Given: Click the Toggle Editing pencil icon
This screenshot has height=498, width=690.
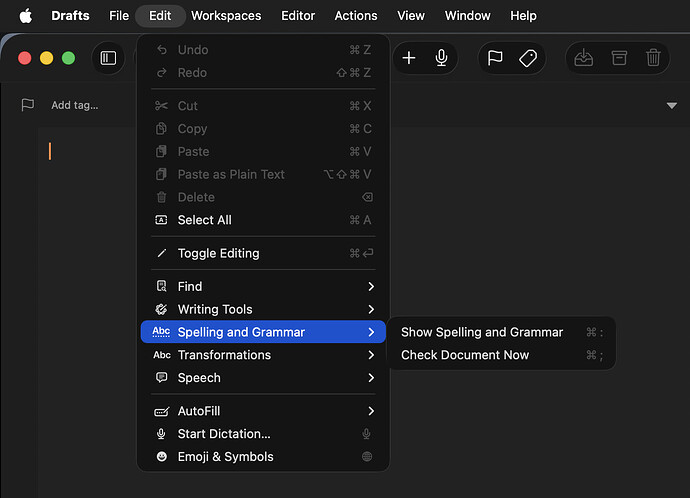Looking at the screenshot, I should coord(161,253).
